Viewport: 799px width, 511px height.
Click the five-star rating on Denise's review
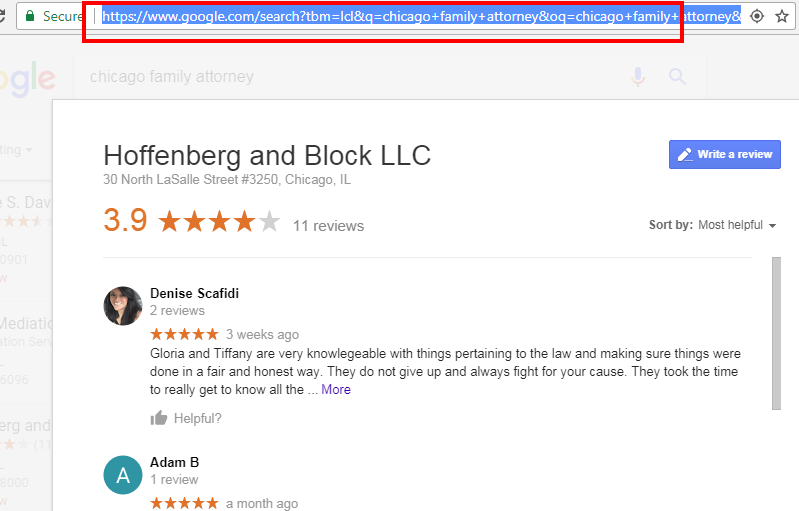pyautogui.click(x=184, y=334)
